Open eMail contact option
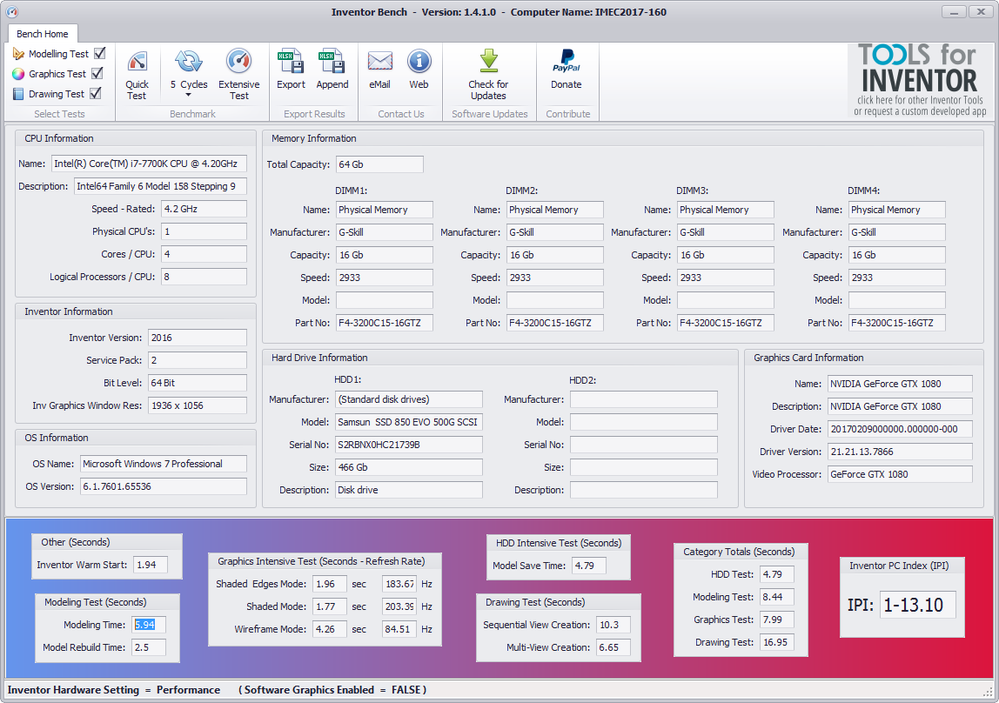The height and width of the screenshot is (703, 999). pos(380,70)
